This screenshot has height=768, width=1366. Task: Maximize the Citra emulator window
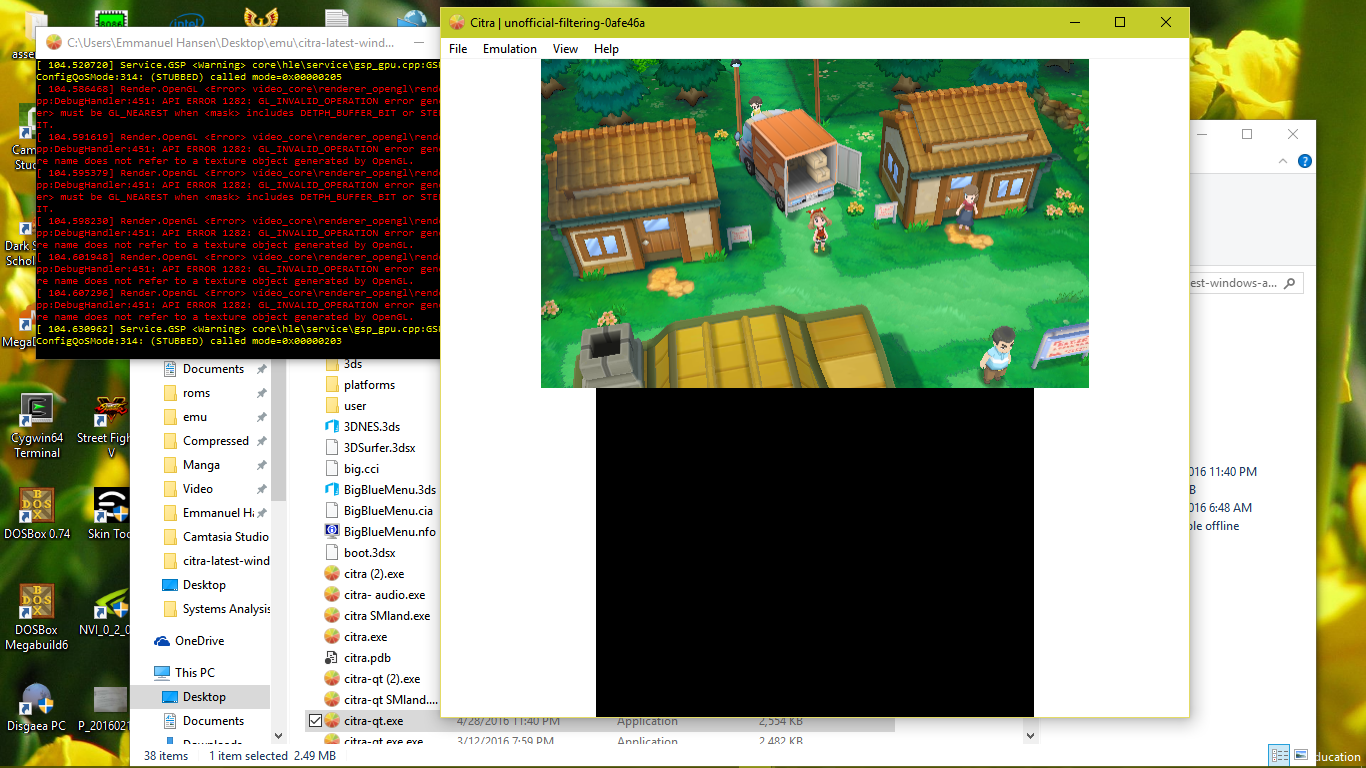pyautogui.click(x=1120, y=22)
